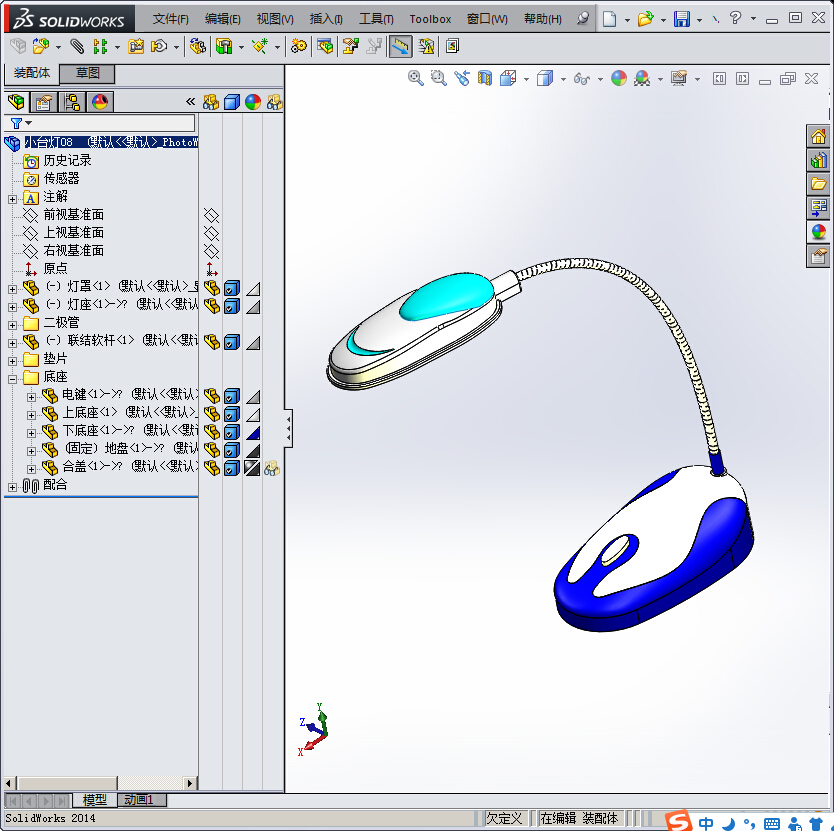Click the Help question mark icon
Image resolution: width=834 pixels, height=831 pixels.
735,18
